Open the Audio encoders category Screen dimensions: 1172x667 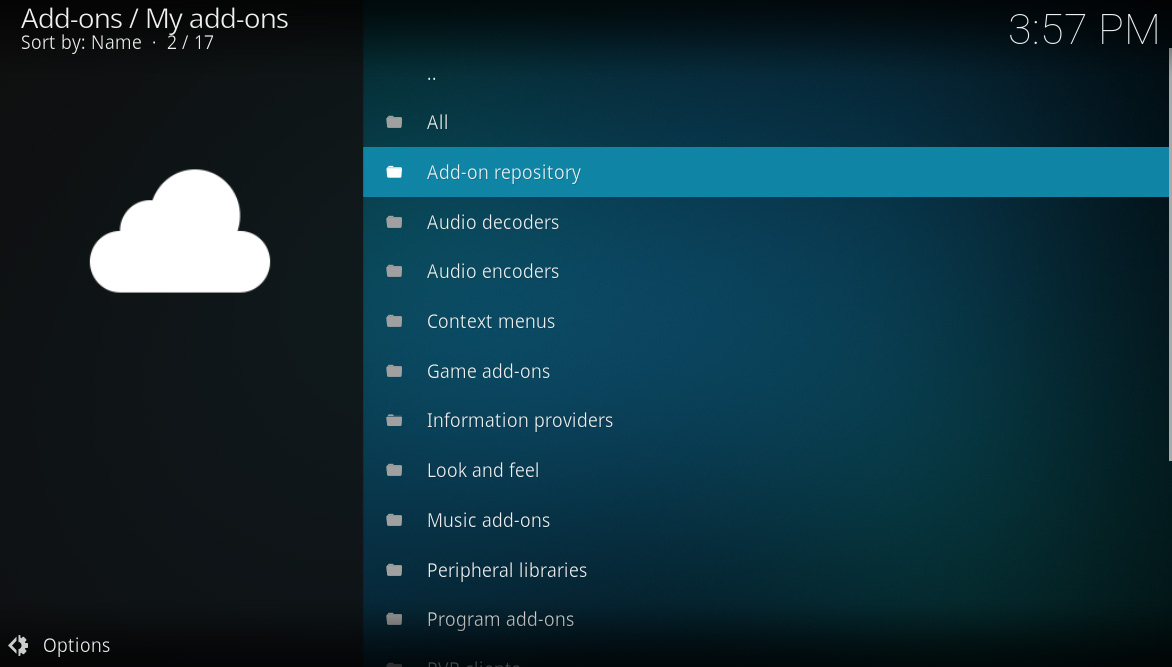(x=765, y=271)
